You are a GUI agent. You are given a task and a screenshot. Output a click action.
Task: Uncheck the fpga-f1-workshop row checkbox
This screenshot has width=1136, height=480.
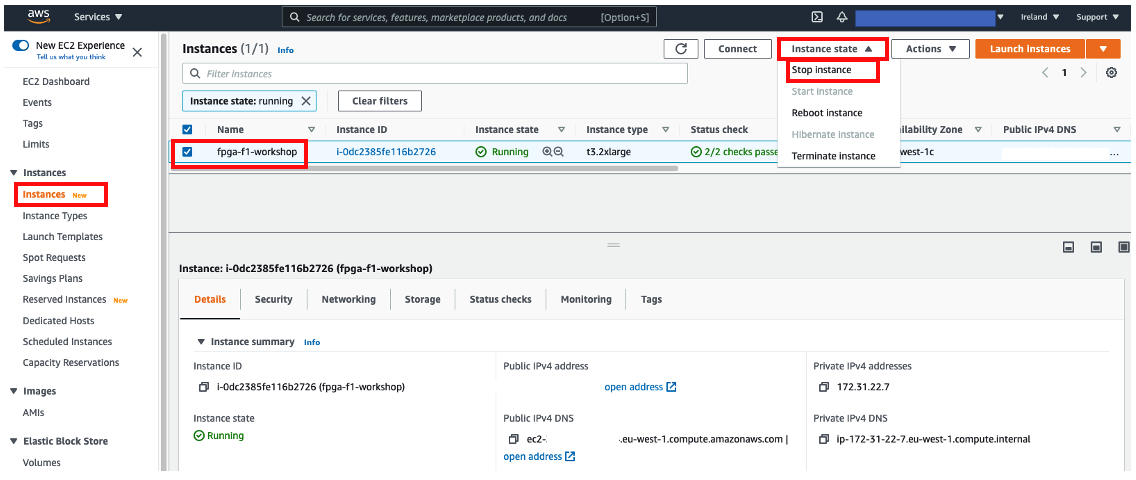point(187,152)
